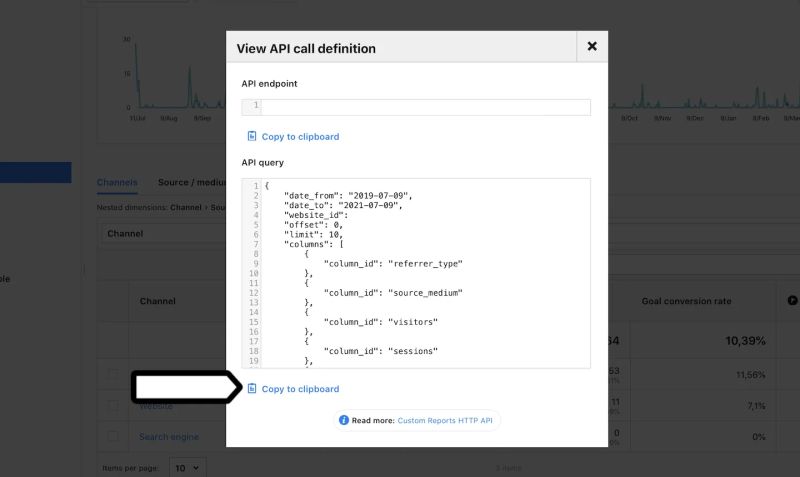Image resolution: width=800 pixels, height=477 pixels.
Task: Click the 7,1% conversion rate value
Action: point(757,406)
